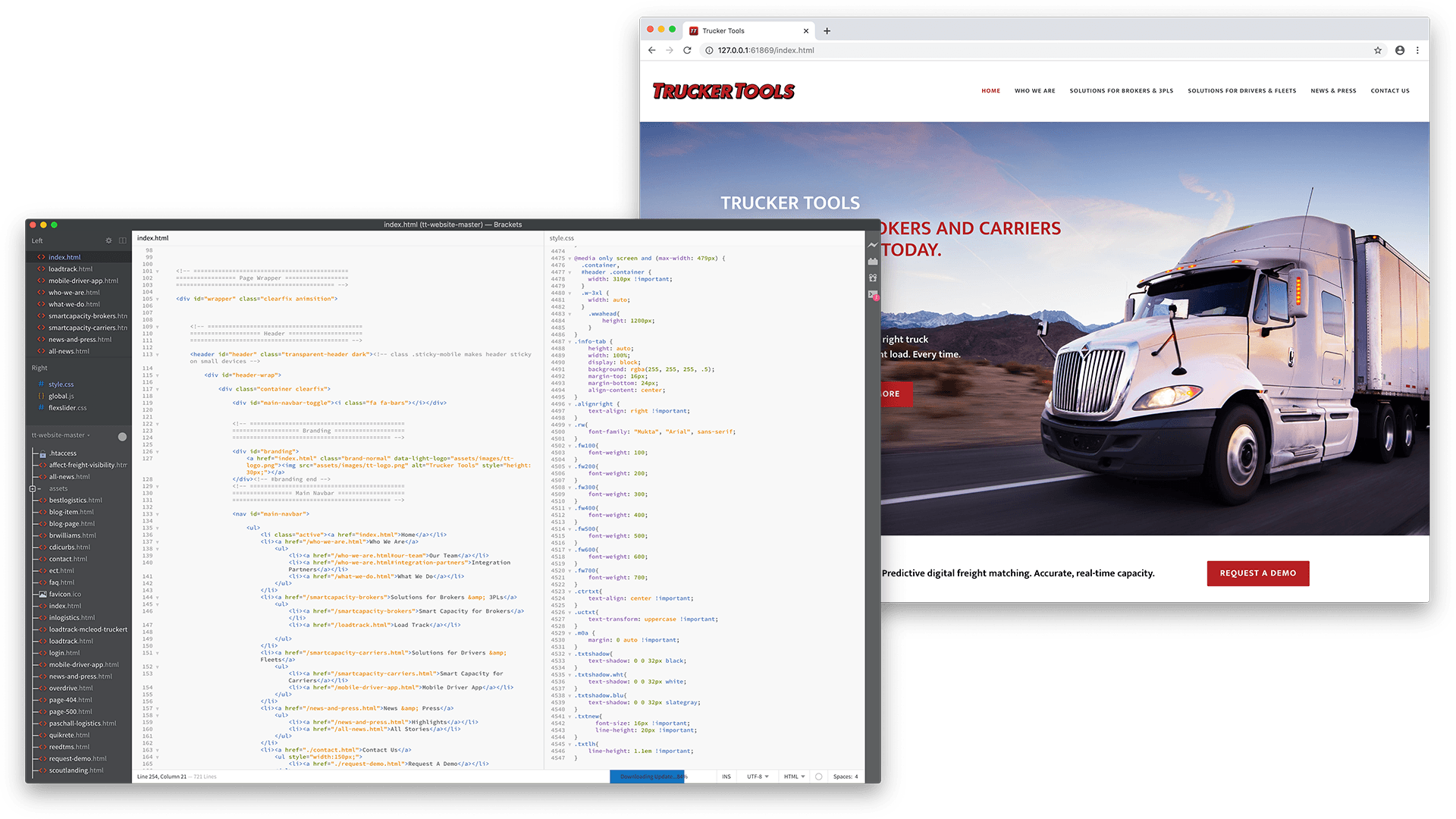The image size is (1456, 819).
Task: Go back in the browser window
Action: tap(651, 50)
